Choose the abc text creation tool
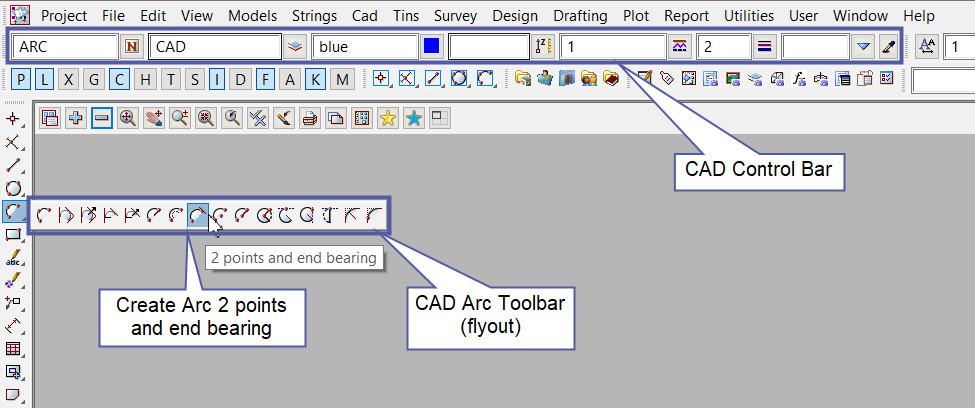Viewport: 975px width, 408px height. [13, 257]
